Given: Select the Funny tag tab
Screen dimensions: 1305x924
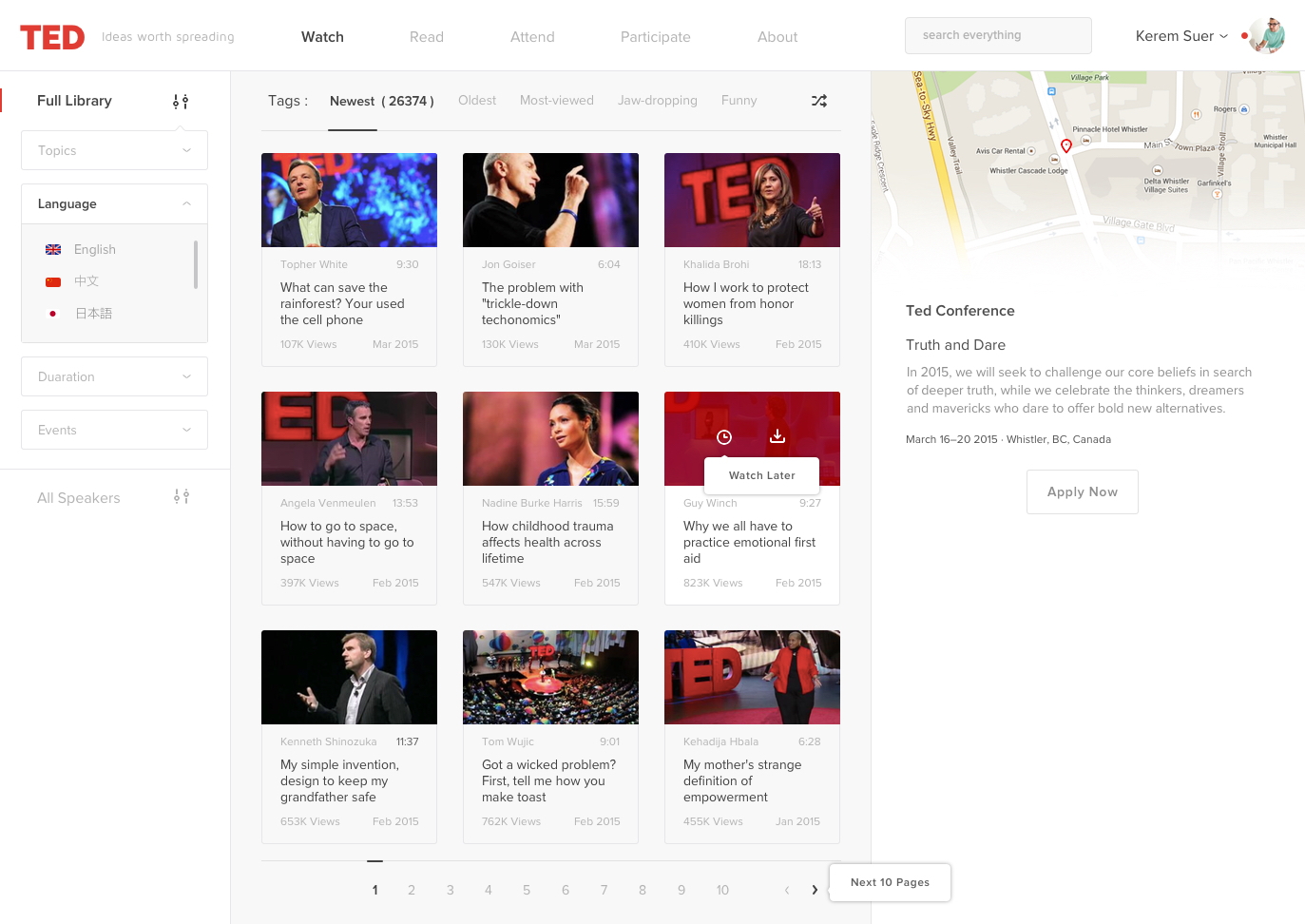Looking at the screenshot, I should click(739, 100).
